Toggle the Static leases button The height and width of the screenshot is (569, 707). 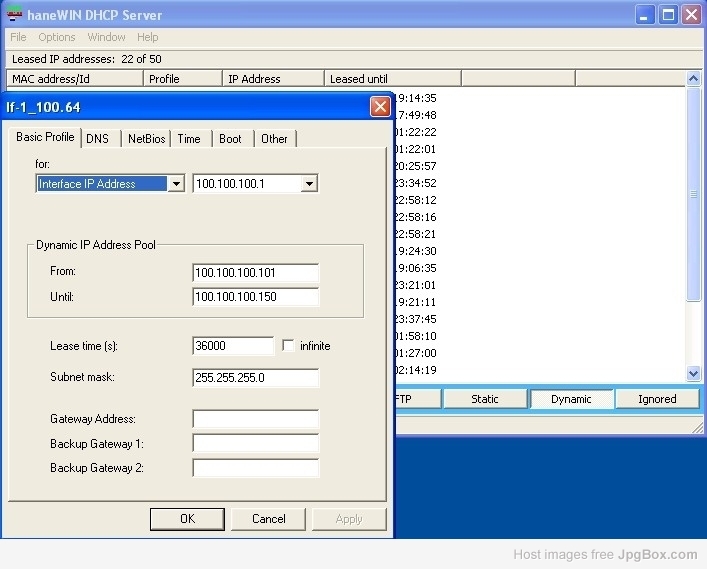pos(485,399)
